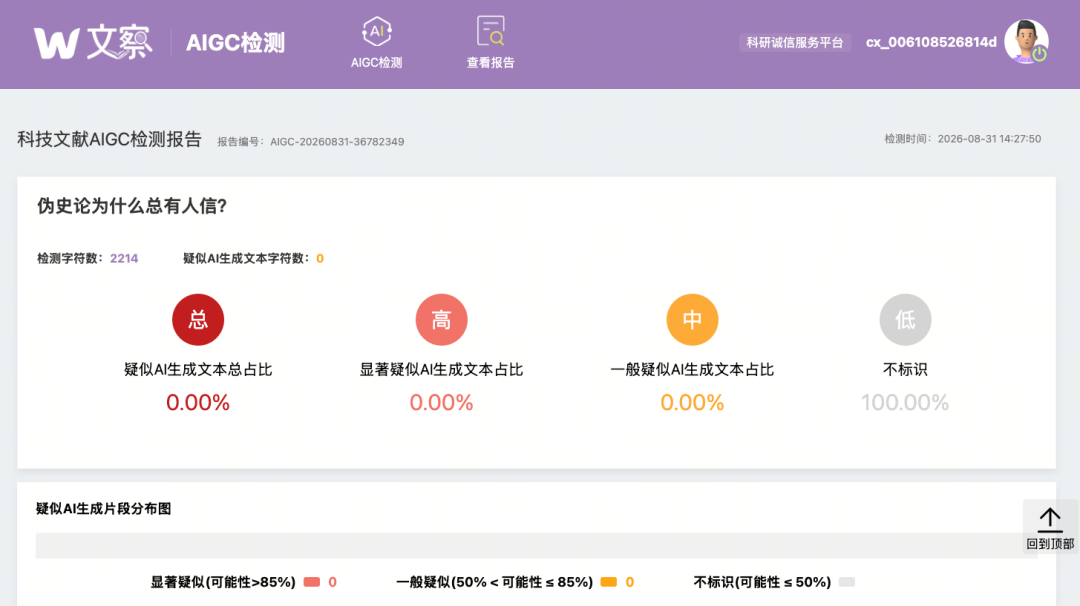Image resolution: width=1080 pixels, height=606 pixels.
Task: Click the gray segment distribution bar
Action: coord(537,545)
